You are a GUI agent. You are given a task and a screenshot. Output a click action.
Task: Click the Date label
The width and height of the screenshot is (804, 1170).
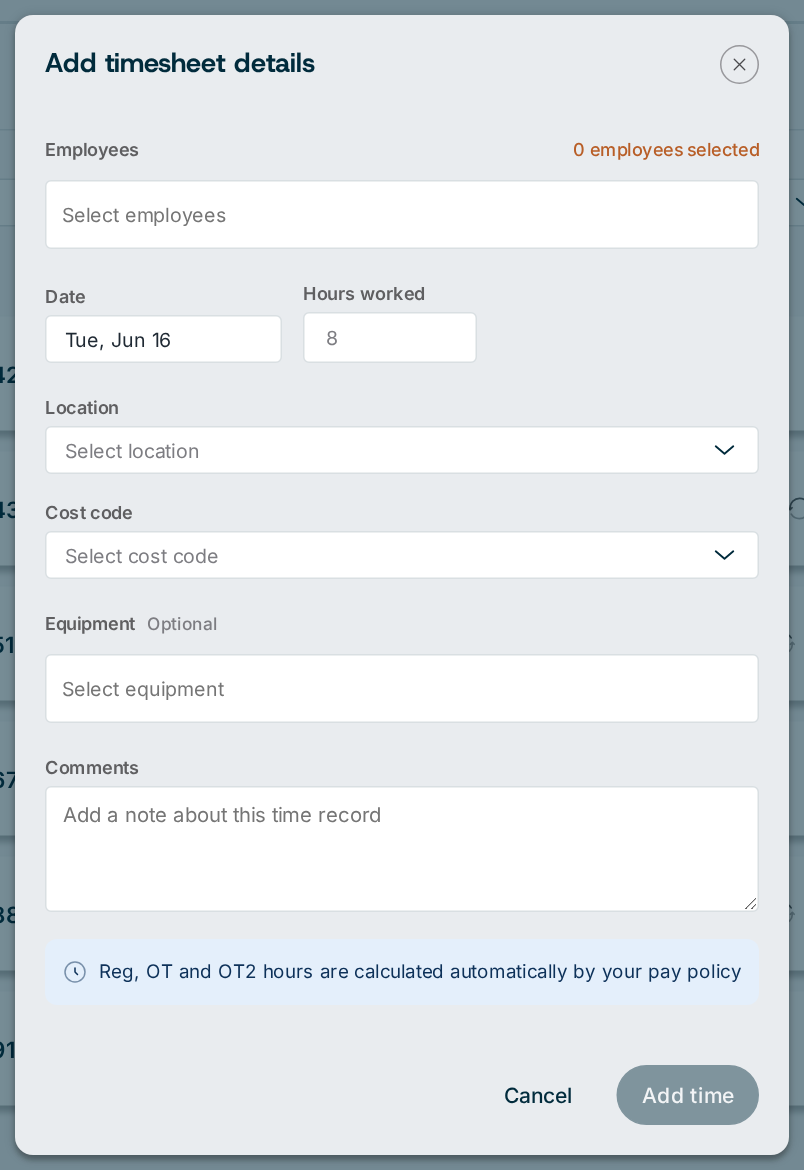pyautogui.click(x=65, y=297)
